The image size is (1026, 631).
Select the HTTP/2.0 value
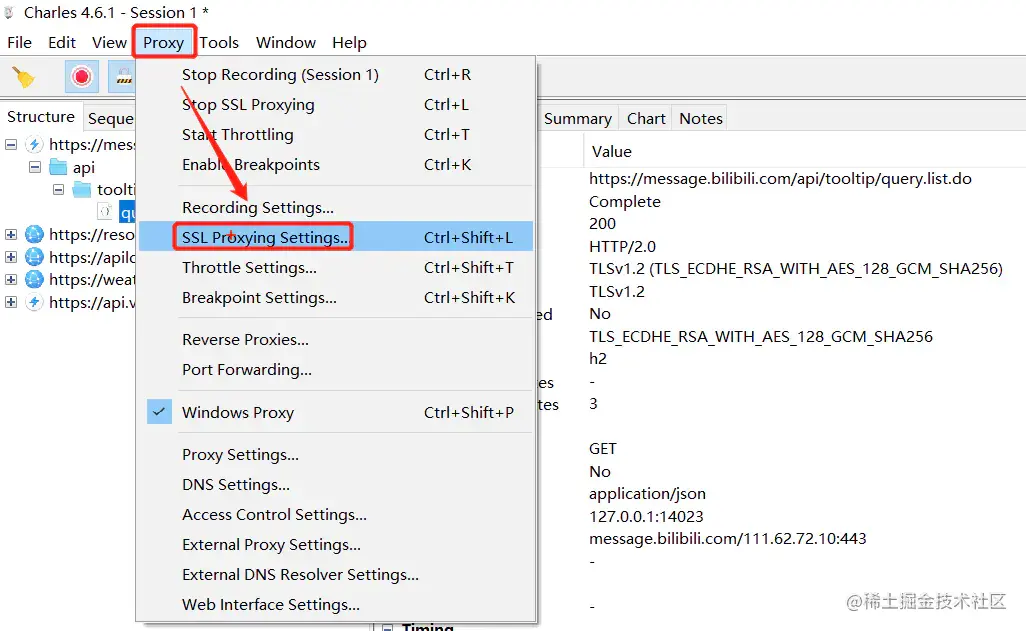coord(622,247)
